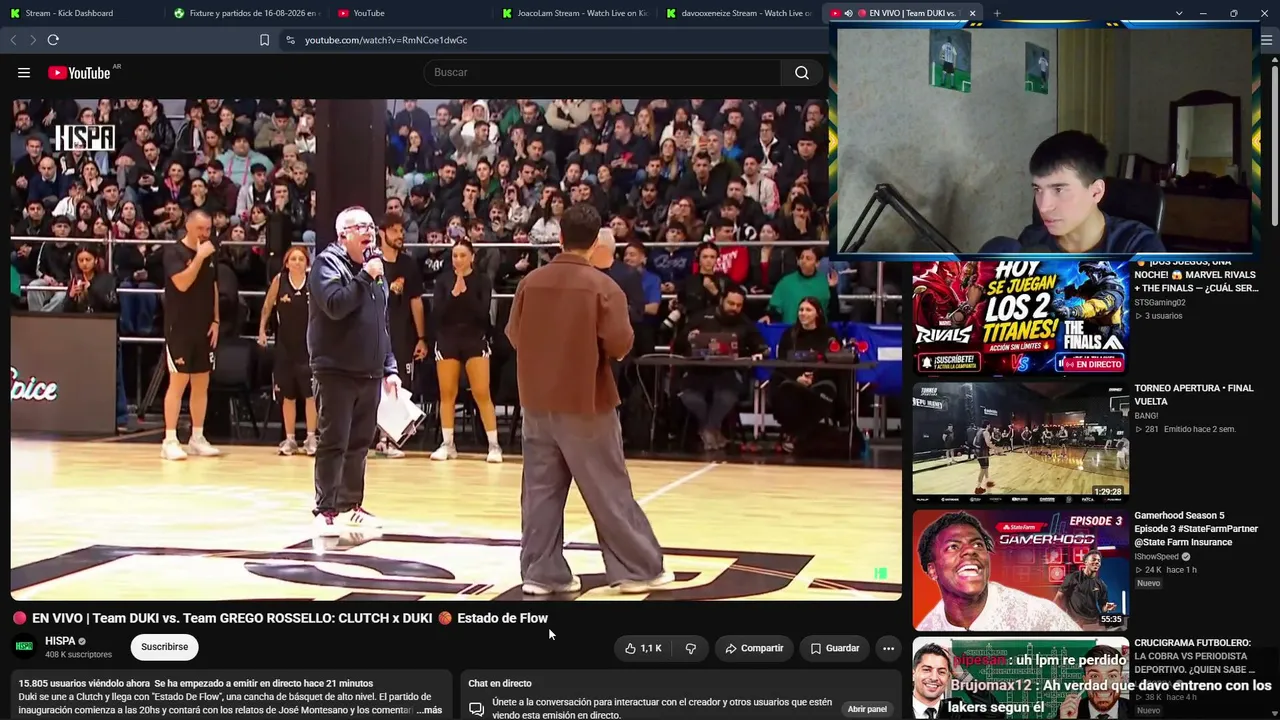Save the video with Guardar
1280x720 pixels.
(835, 648)
